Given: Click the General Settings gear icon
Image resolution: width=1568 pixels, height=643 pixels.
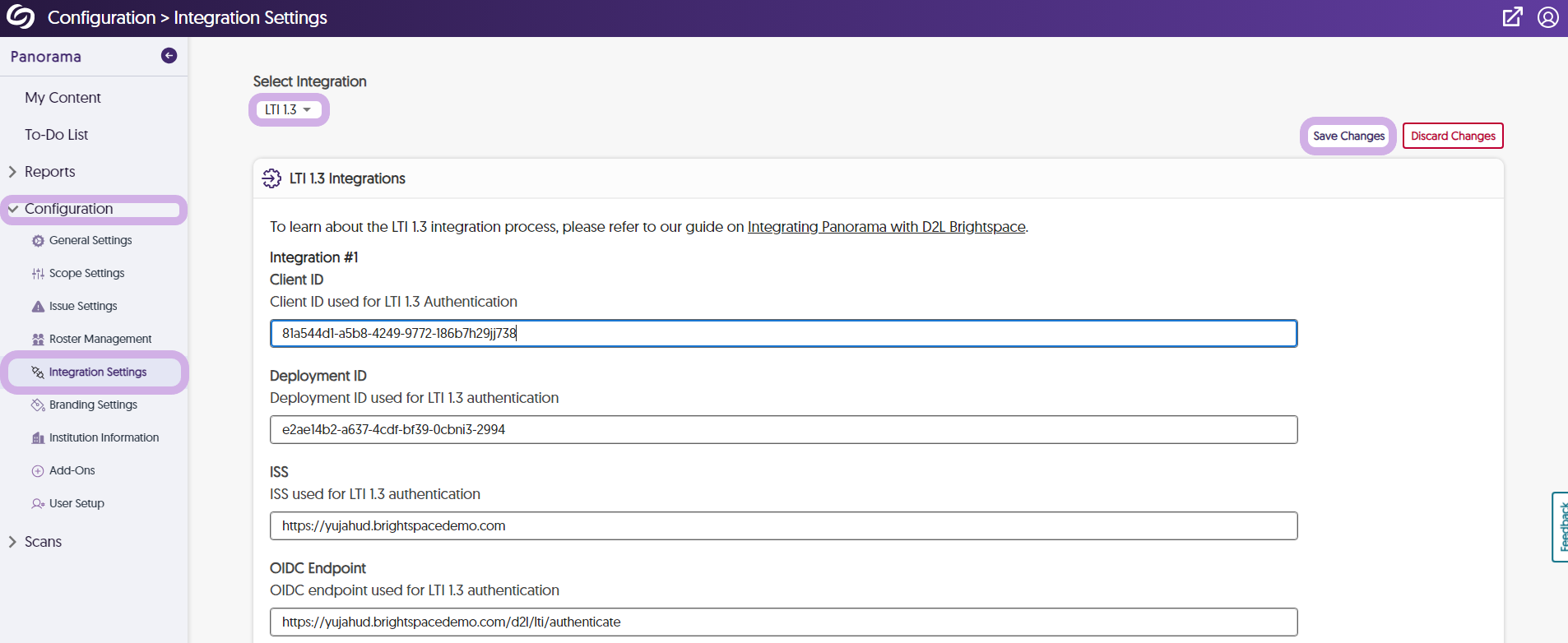Looking at the screenshot, I should click(x=38, y=241).
